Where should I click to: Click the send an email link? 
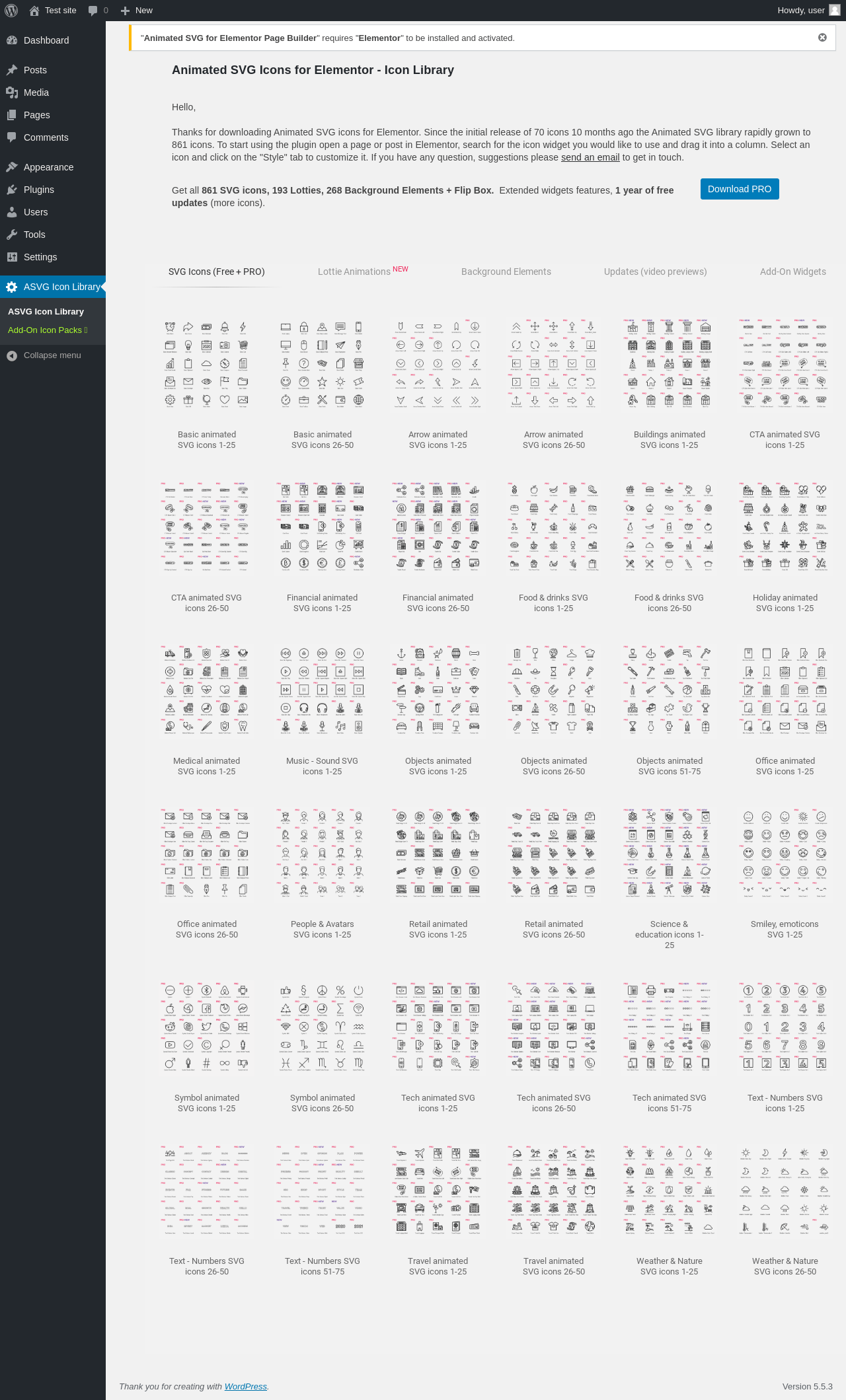click(x=590, y=157)
